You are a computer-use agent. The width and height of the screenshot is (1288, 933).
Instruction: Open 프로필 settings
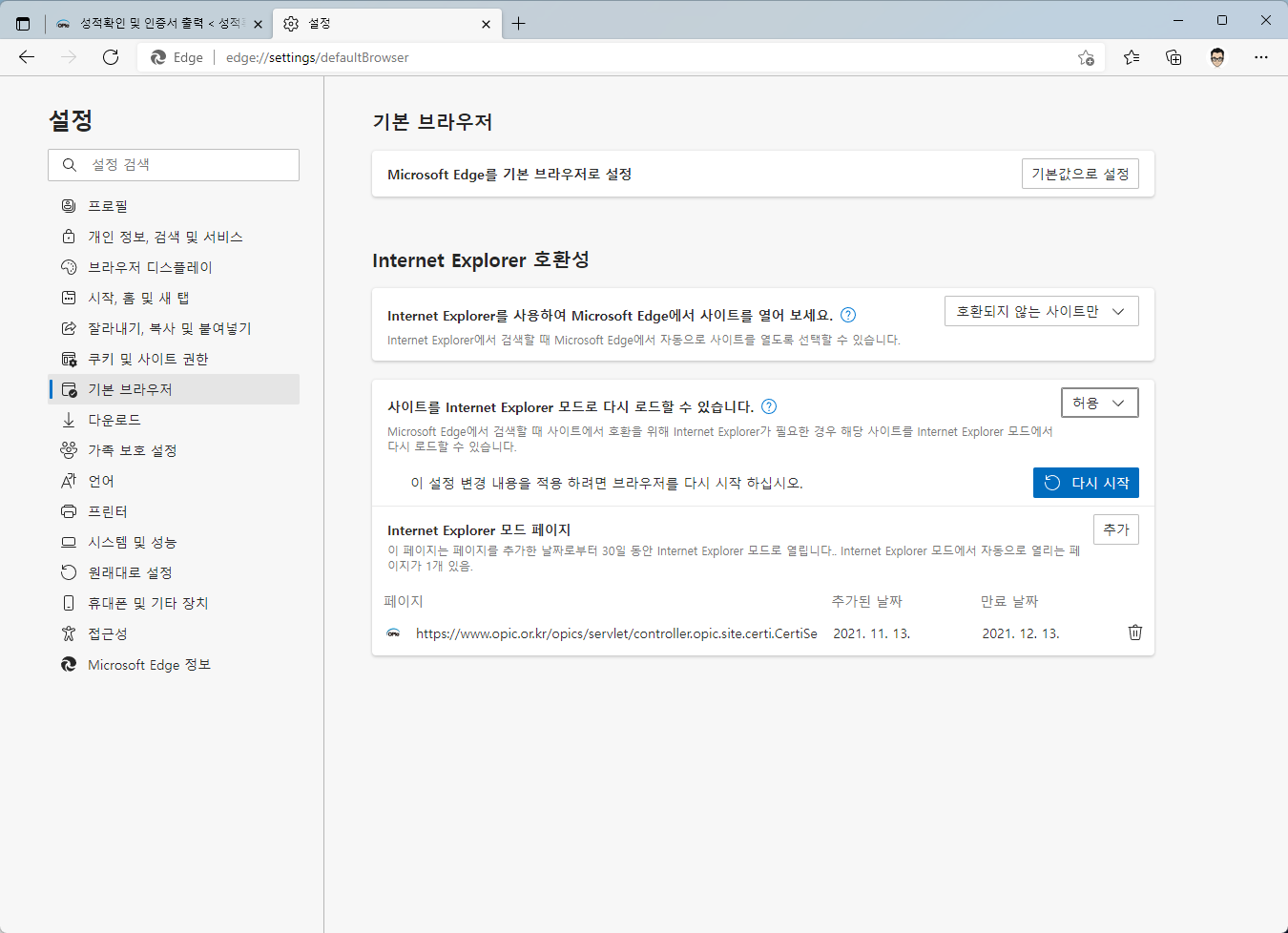tap(174, 206)
